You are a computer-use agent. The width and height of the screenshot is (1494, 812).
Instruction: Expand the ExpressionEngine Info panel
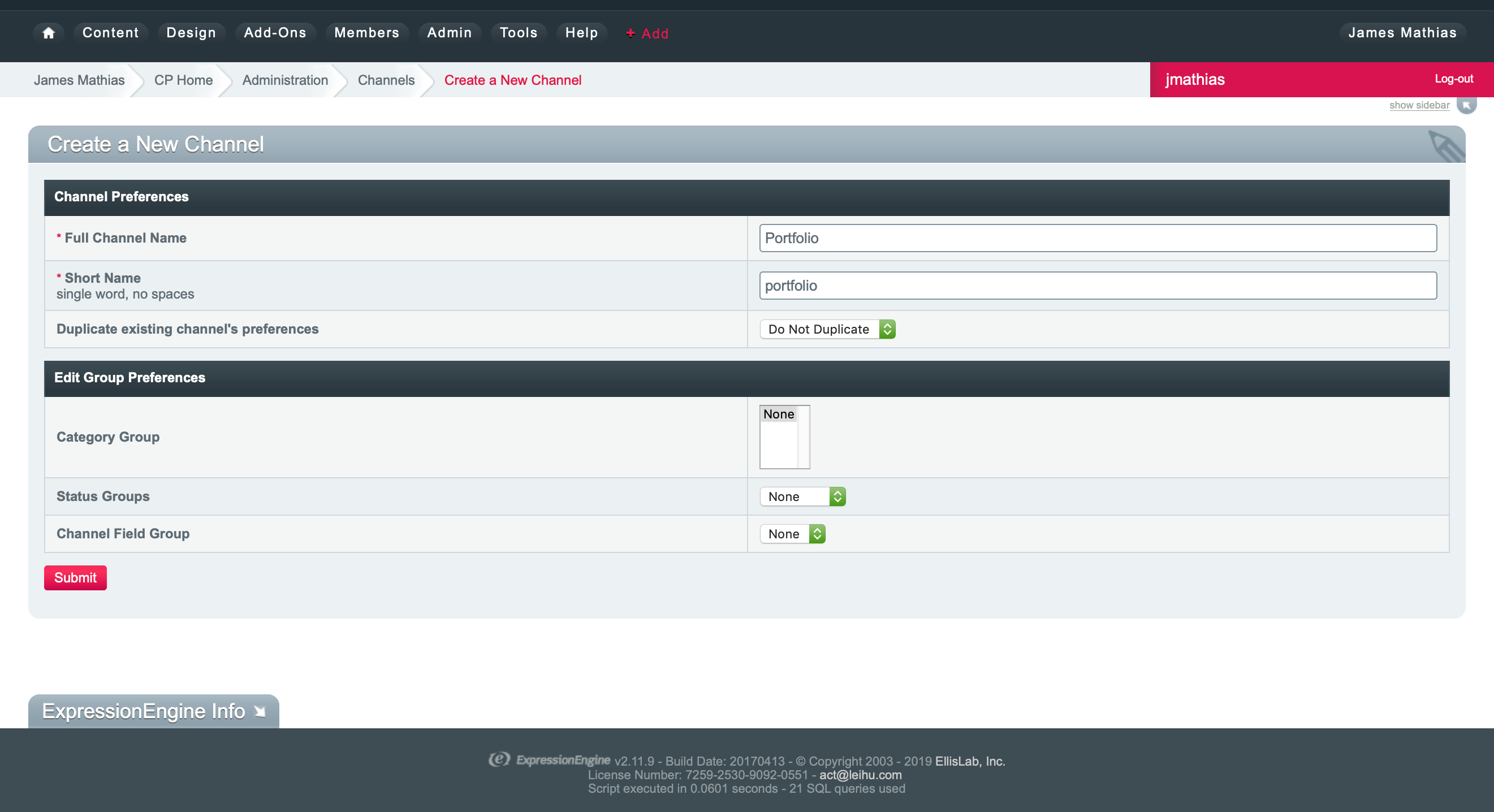(153, 712)
